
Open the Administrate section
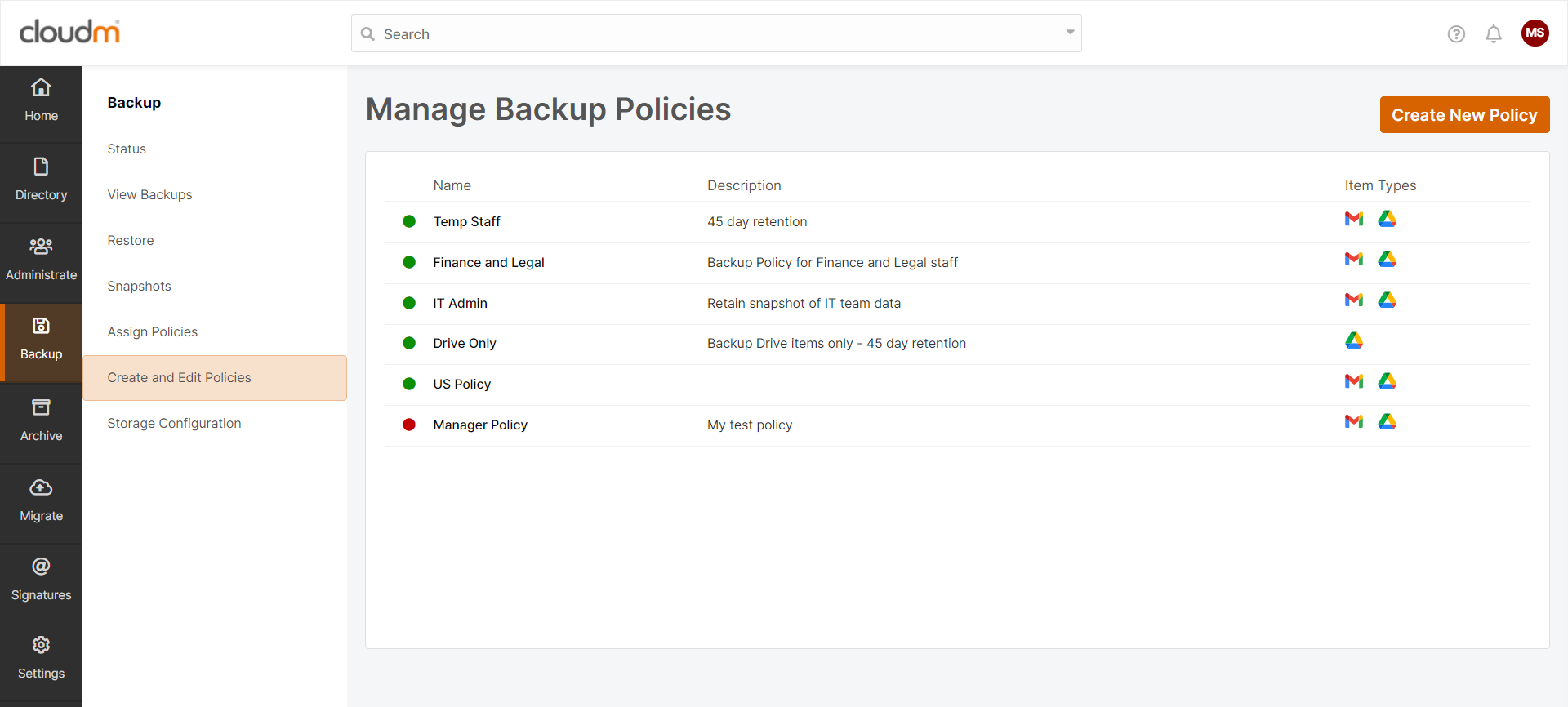pyautogui.click(x=41, y=260)
